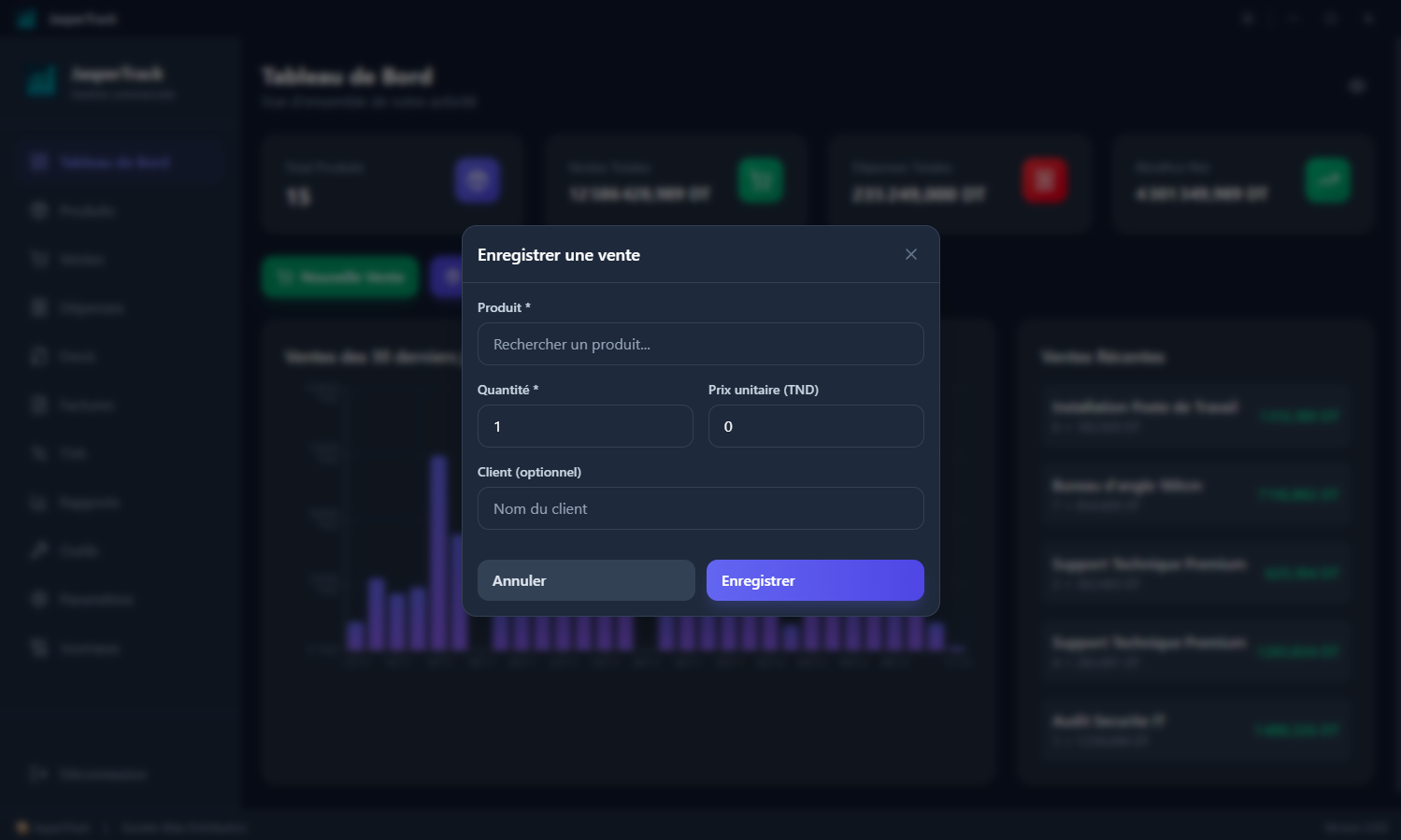Save the sale with Enregistrer button
This screenshot has height=840, width=1401.
click(815, 580)
